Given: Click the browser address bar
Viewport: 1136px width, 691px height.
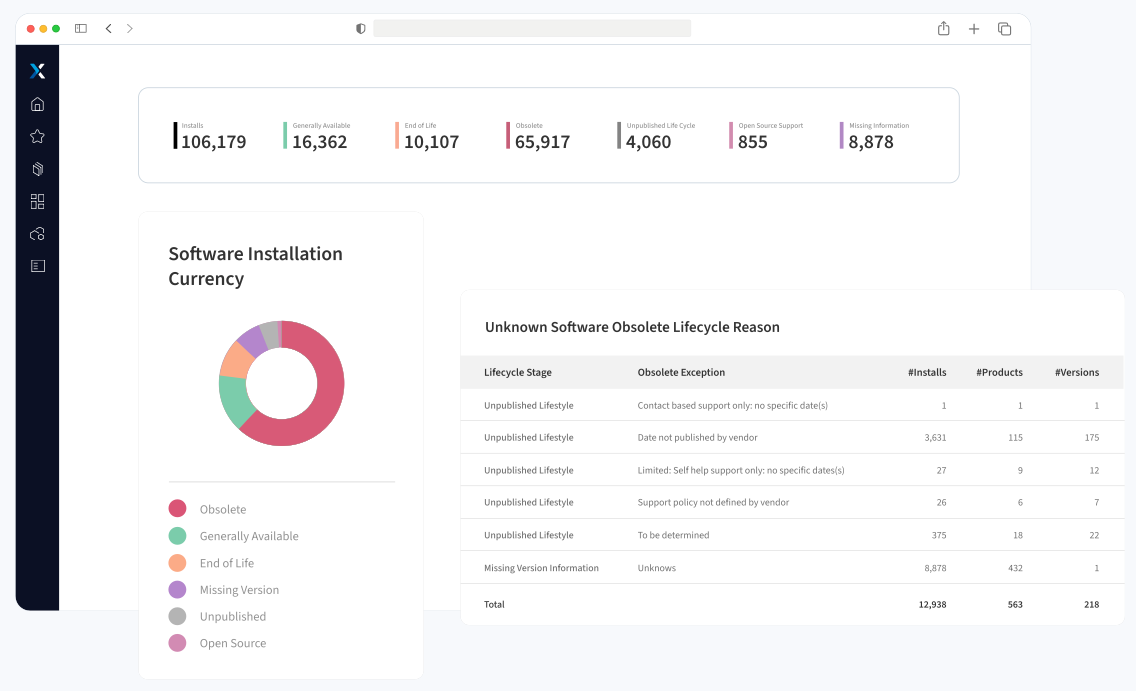Looking at the screenshot, I should click(x=532, y=28).
